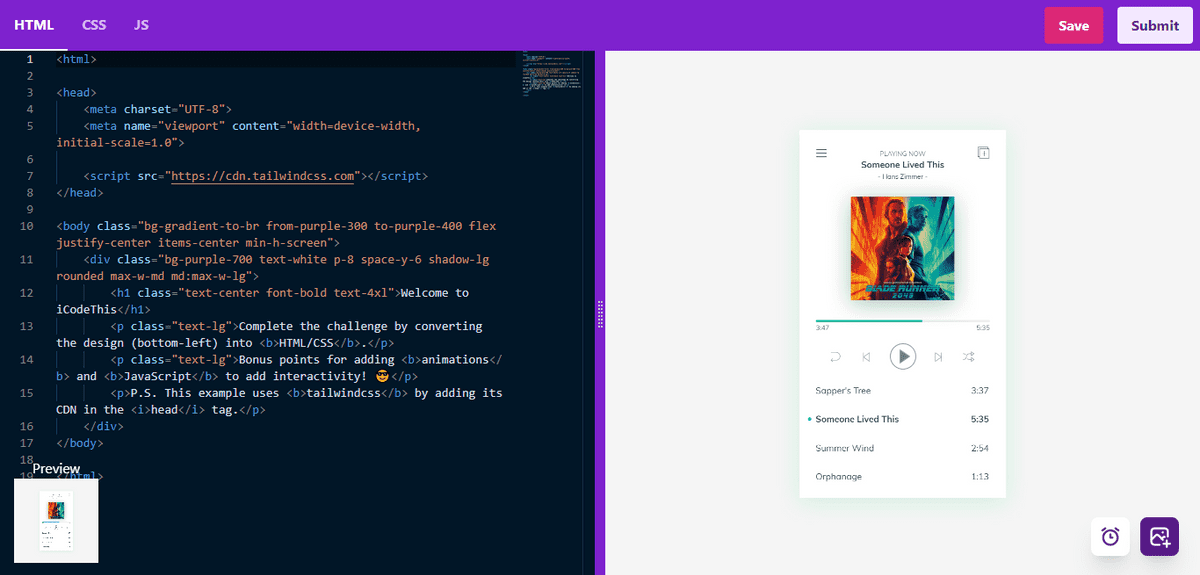Toggle the repeat icon in player controls

point(836,356)
